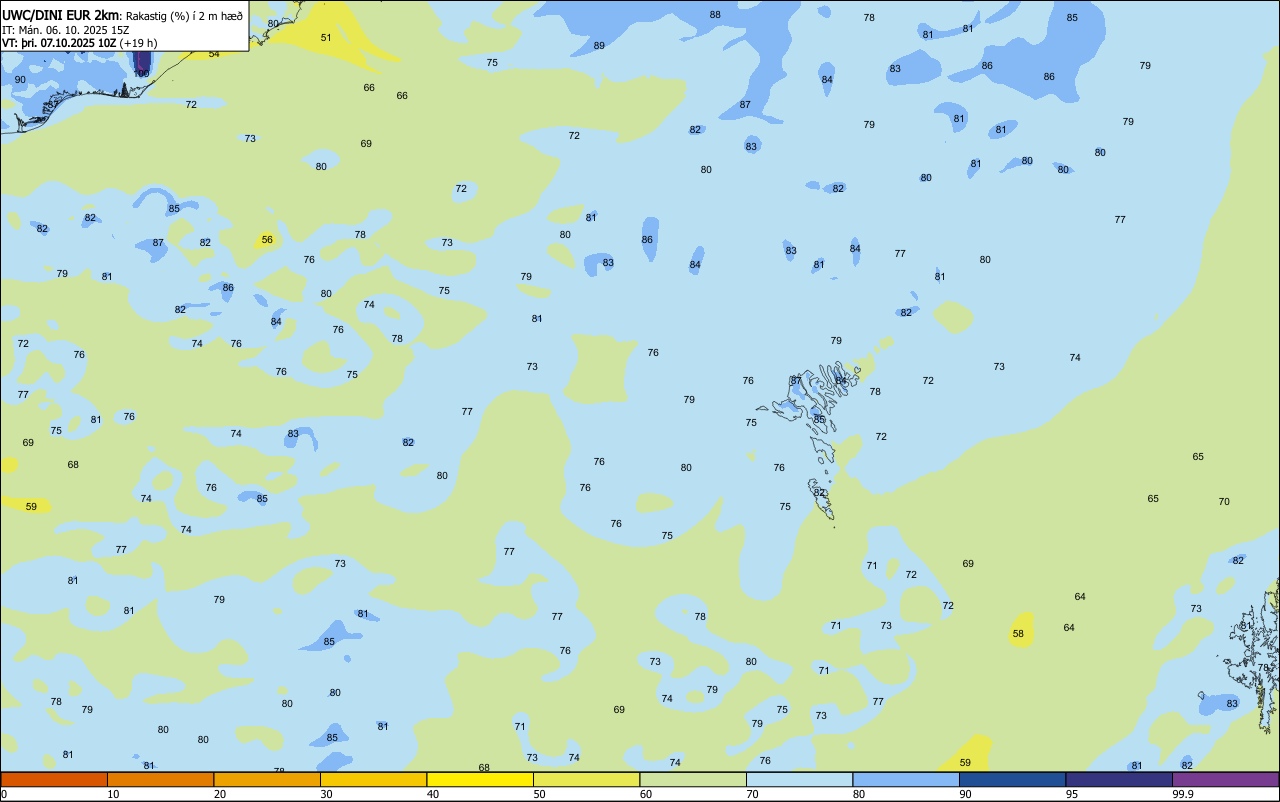Click the "95" legend tick label
Image resolution: width=1280 pixels, height=802 pixels.
1072,794
